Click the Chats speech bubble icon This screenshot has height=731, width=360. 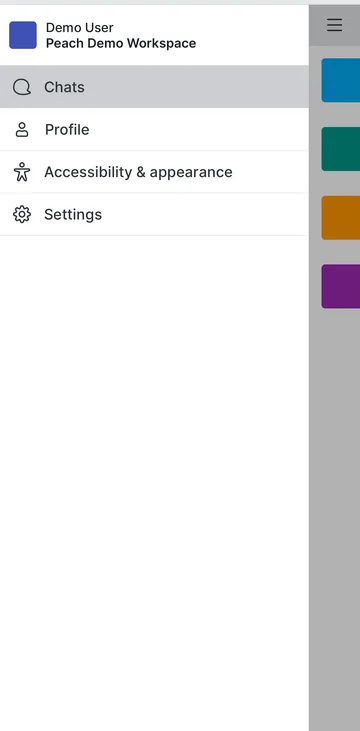21,87
